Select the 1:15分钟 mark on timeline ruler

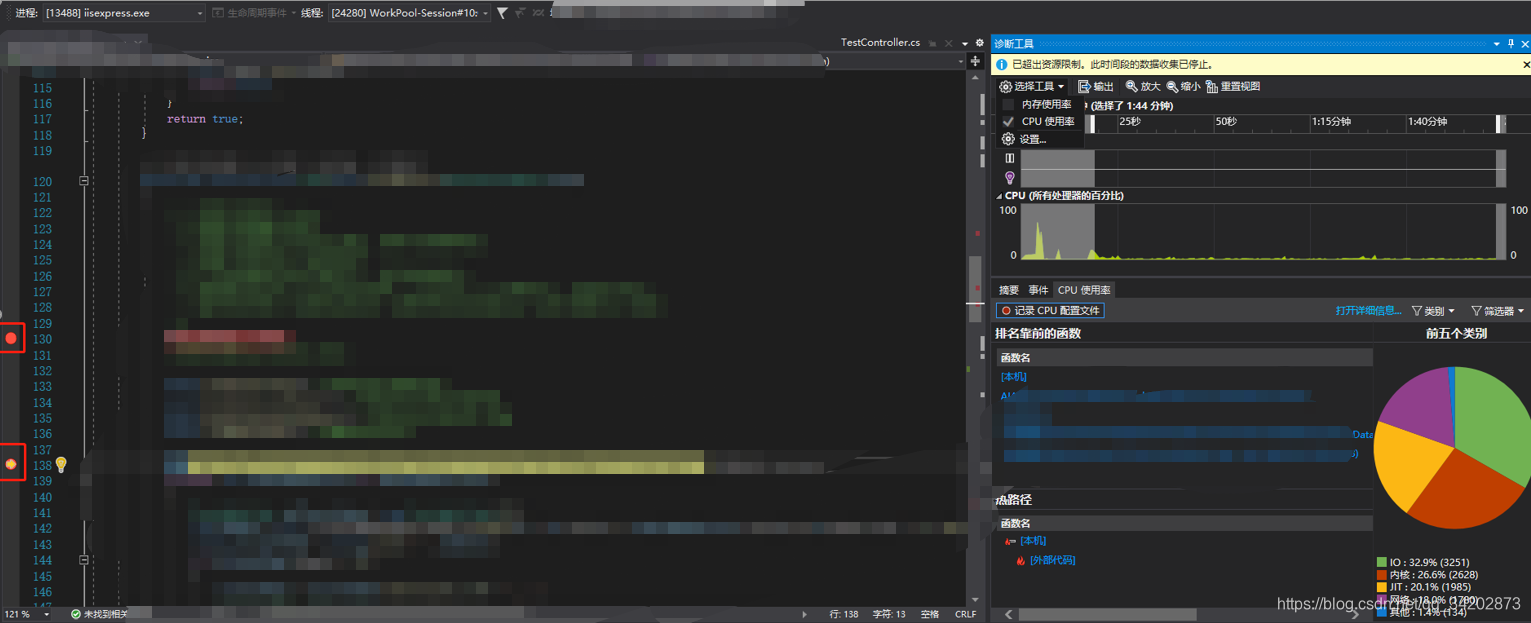click(x=1331, y=121)
